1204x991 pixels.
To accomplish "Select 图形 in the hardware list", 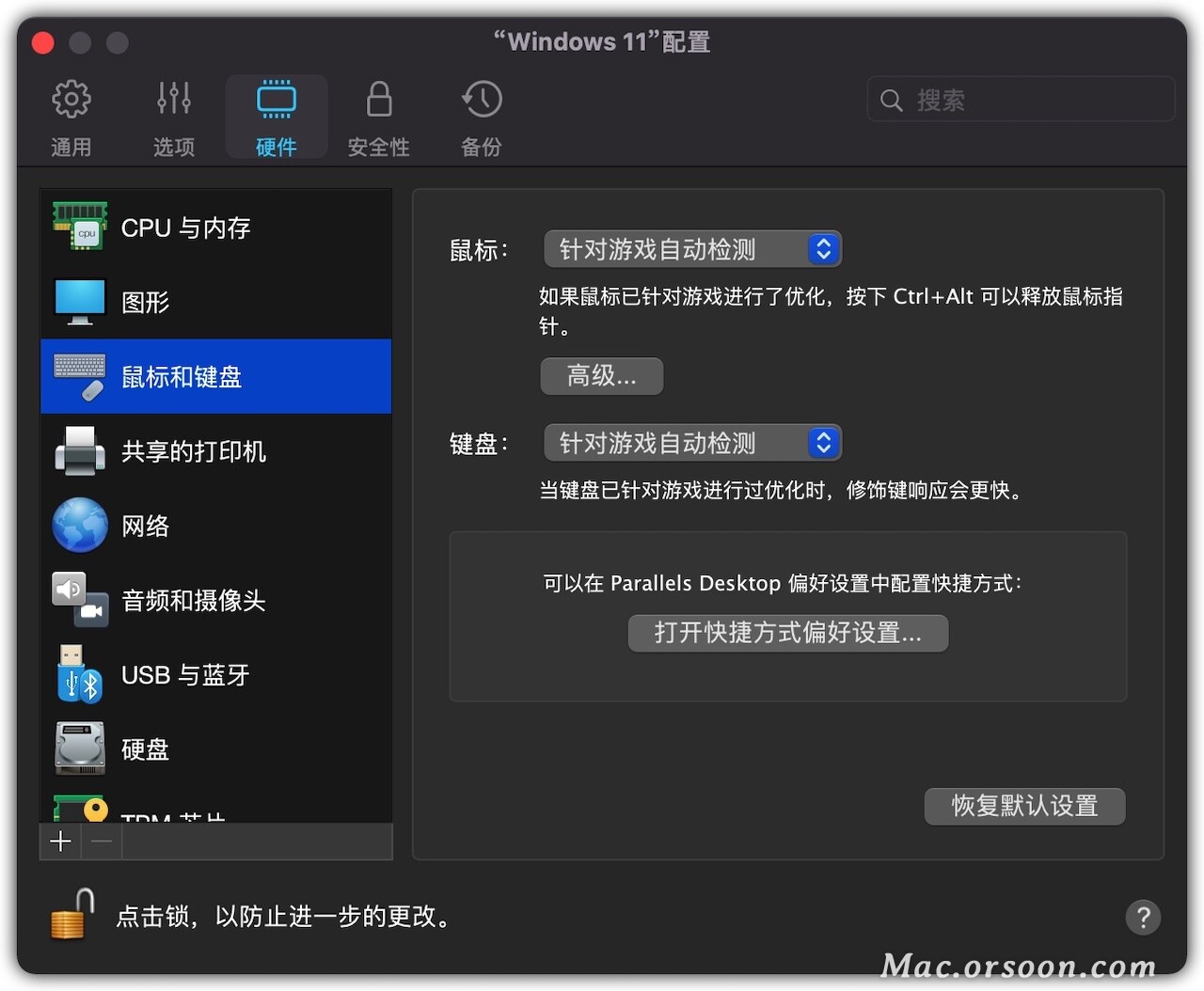I will click(x=216, y=302).
